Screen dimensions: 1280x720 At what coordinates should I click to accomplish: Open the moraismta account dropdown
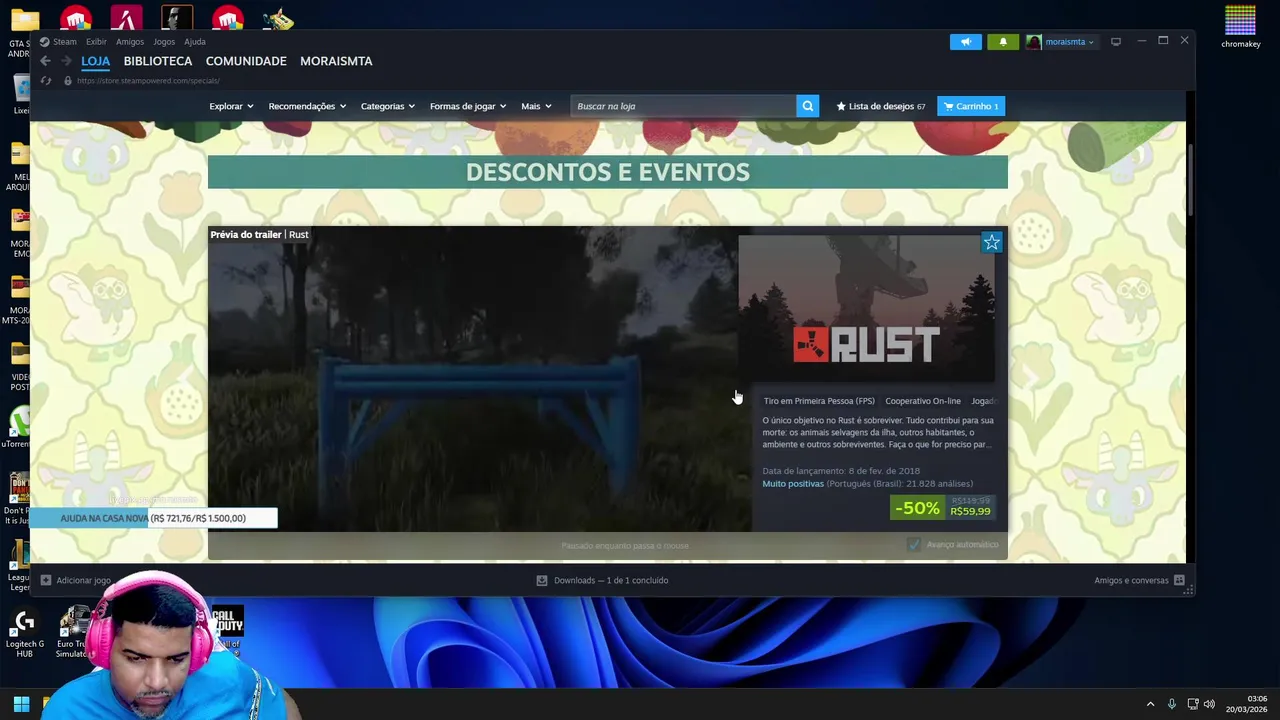[x=1070, y=42]
